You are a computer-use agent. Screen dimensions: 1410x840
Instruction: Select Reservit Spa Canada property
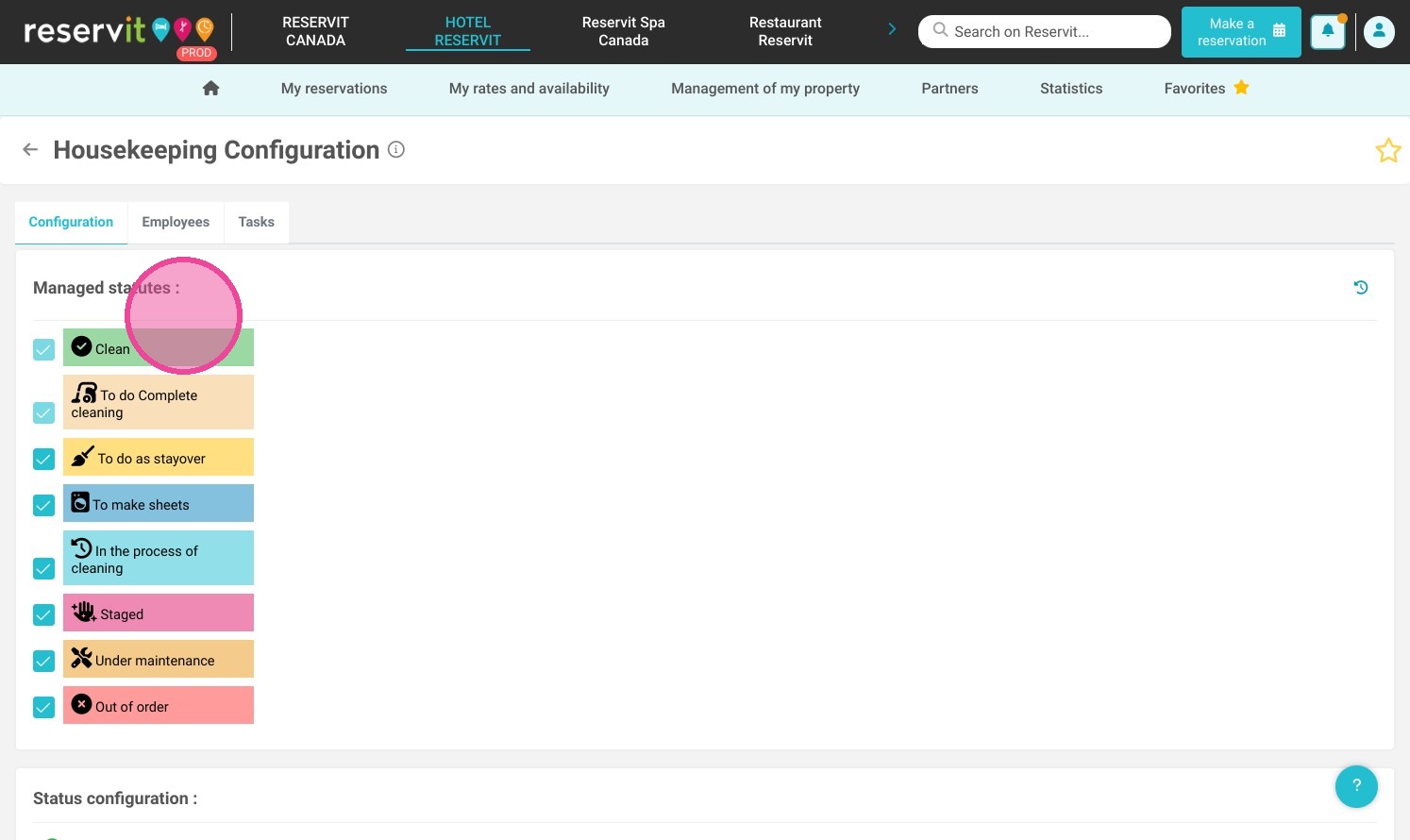[624, 31]
